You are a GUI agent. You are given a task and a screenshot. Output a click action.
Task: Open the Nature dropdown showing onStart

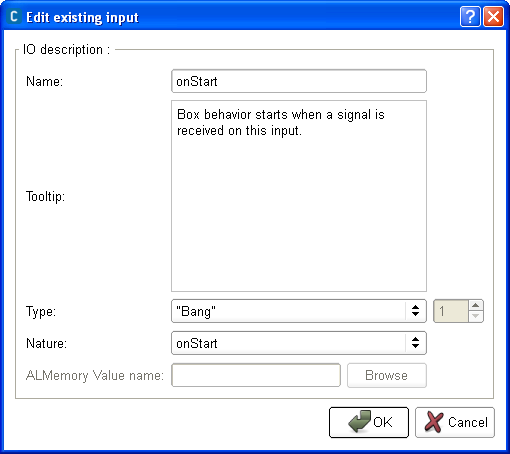299,343
